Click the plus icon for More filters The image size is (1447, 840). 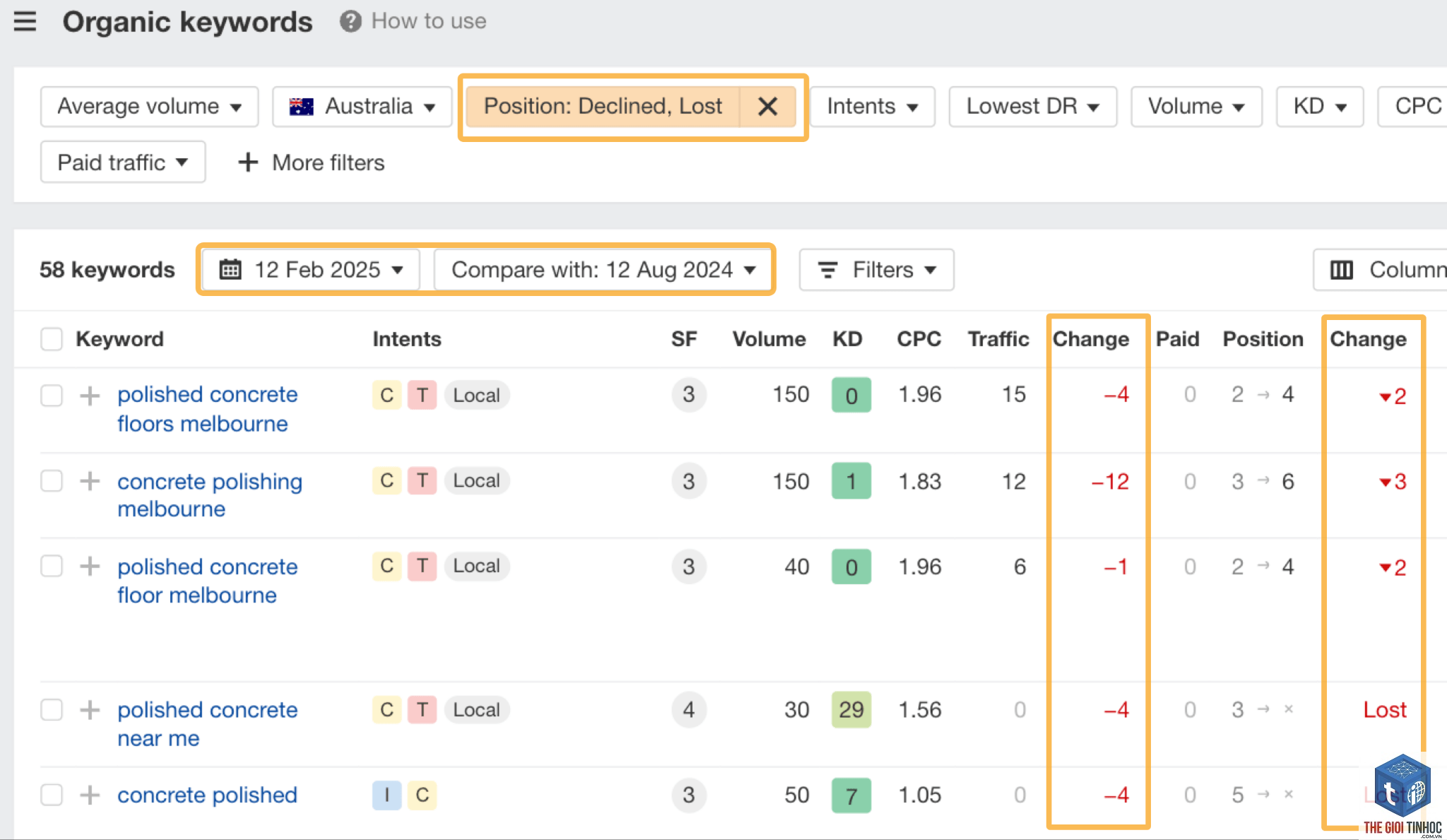click(248, 162)
